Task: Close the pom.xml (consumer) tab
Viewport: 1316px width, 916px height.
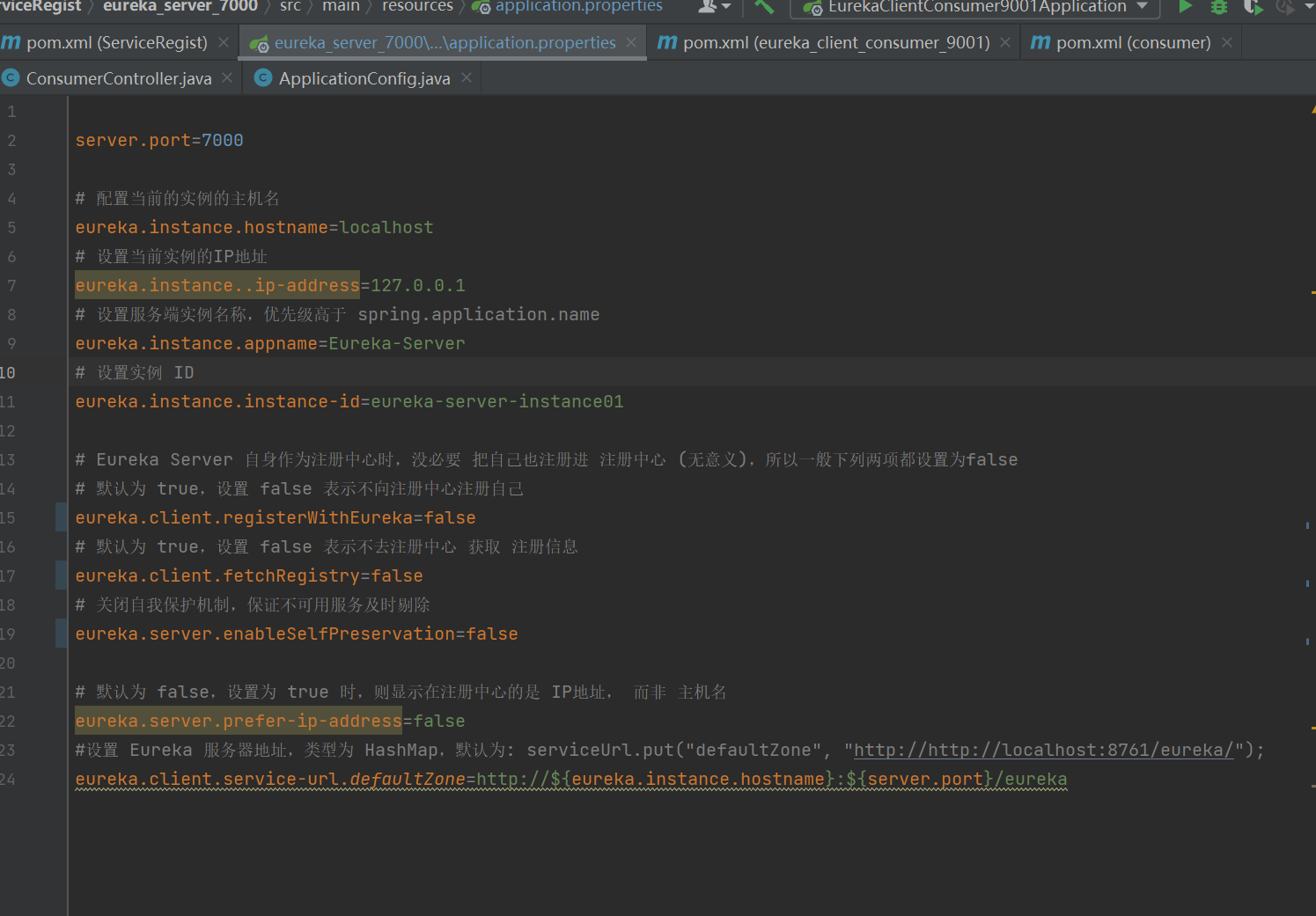Action: (x=1227, y=42)
